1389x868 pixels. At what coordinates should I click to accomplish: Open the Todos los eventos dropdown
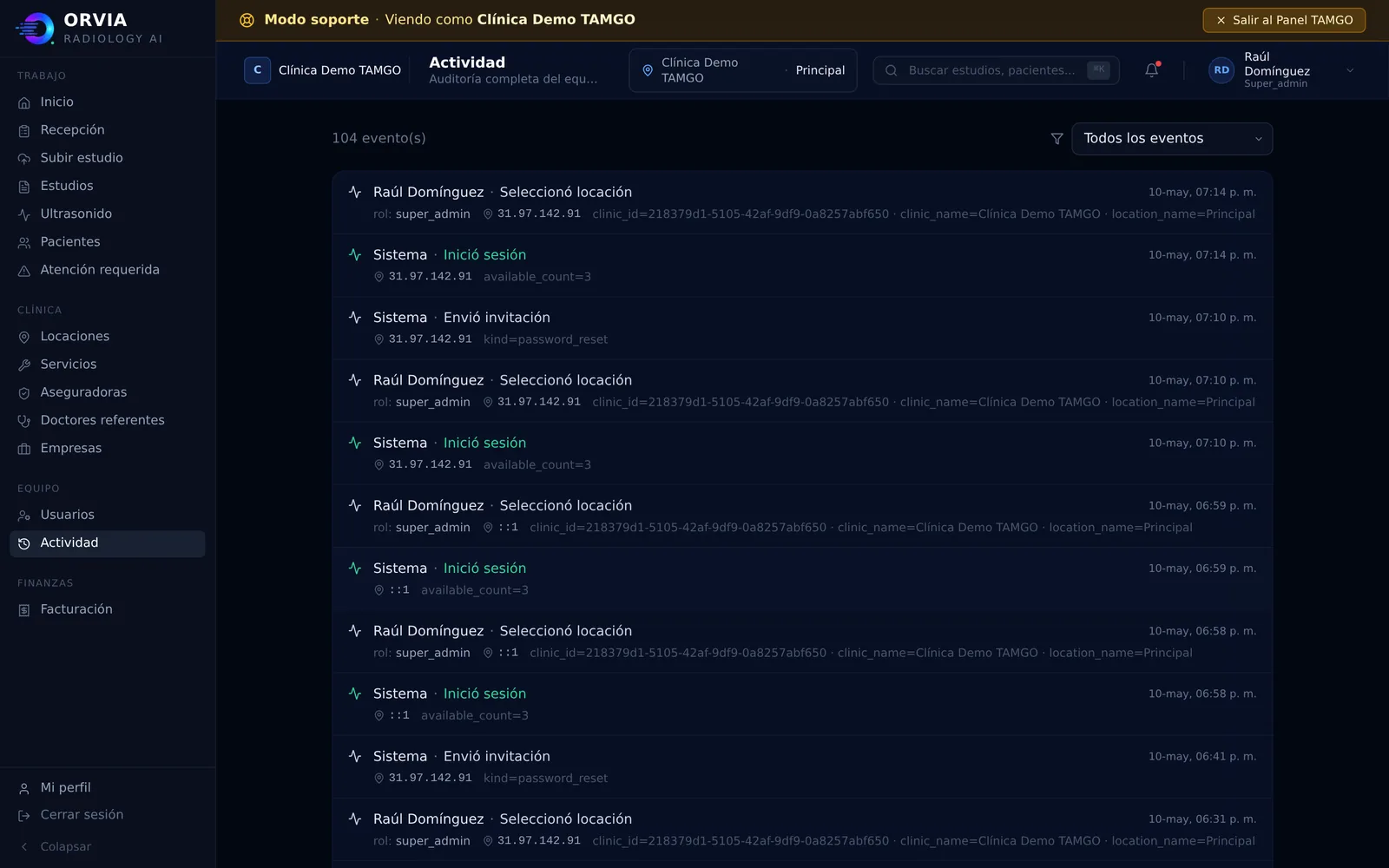[x=1172, y=139]
